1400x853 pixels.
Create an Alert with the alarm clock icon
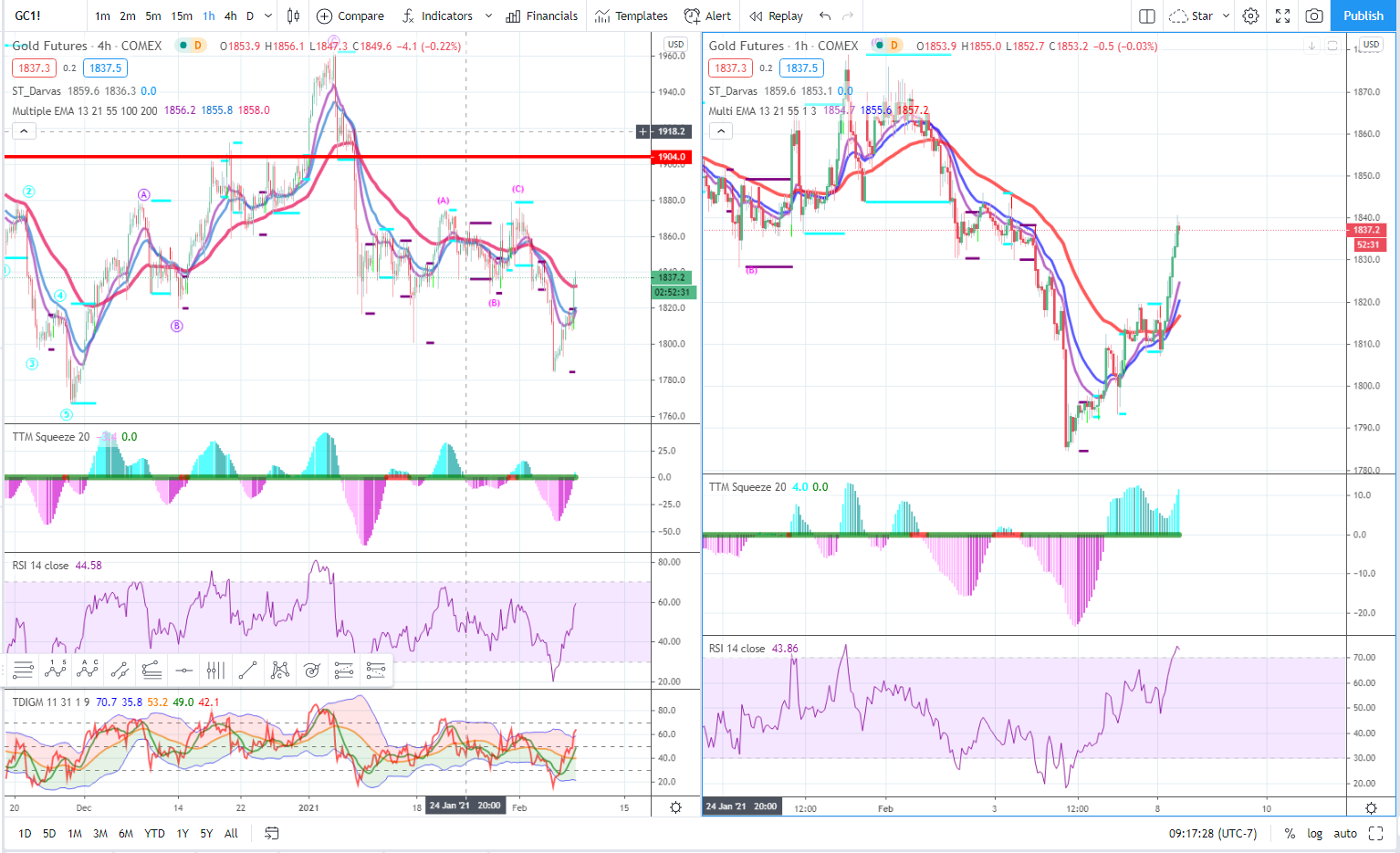(x=707, y=16)
